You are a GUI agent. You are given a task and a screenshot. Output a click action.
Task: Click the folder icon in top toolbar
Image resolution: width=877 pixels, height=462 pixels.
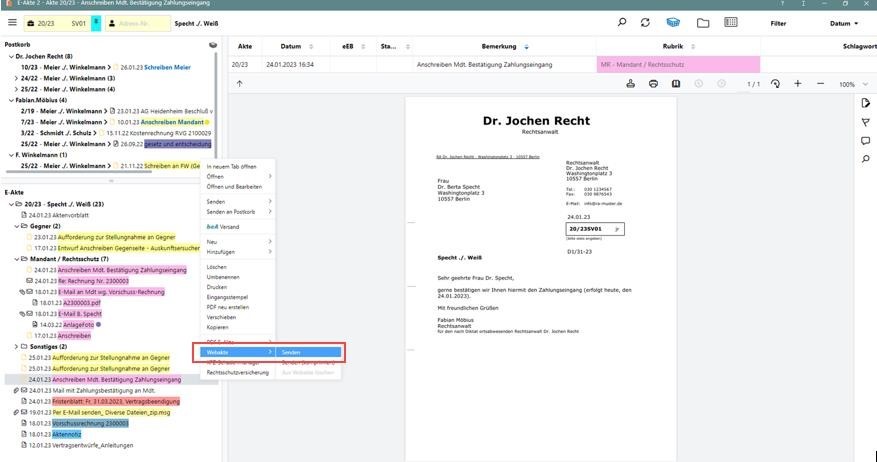pos(703,22)
